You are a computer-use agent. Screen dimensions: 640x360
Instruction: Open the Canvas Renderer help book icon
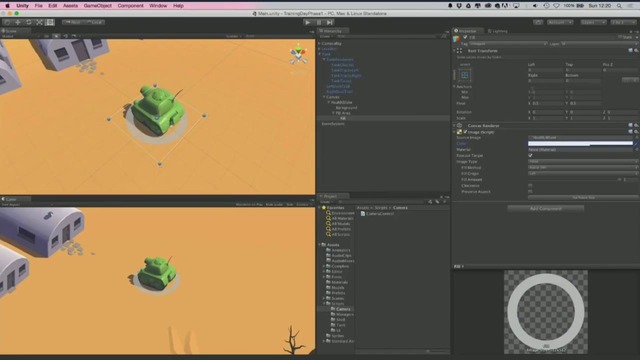click(631, 125)
